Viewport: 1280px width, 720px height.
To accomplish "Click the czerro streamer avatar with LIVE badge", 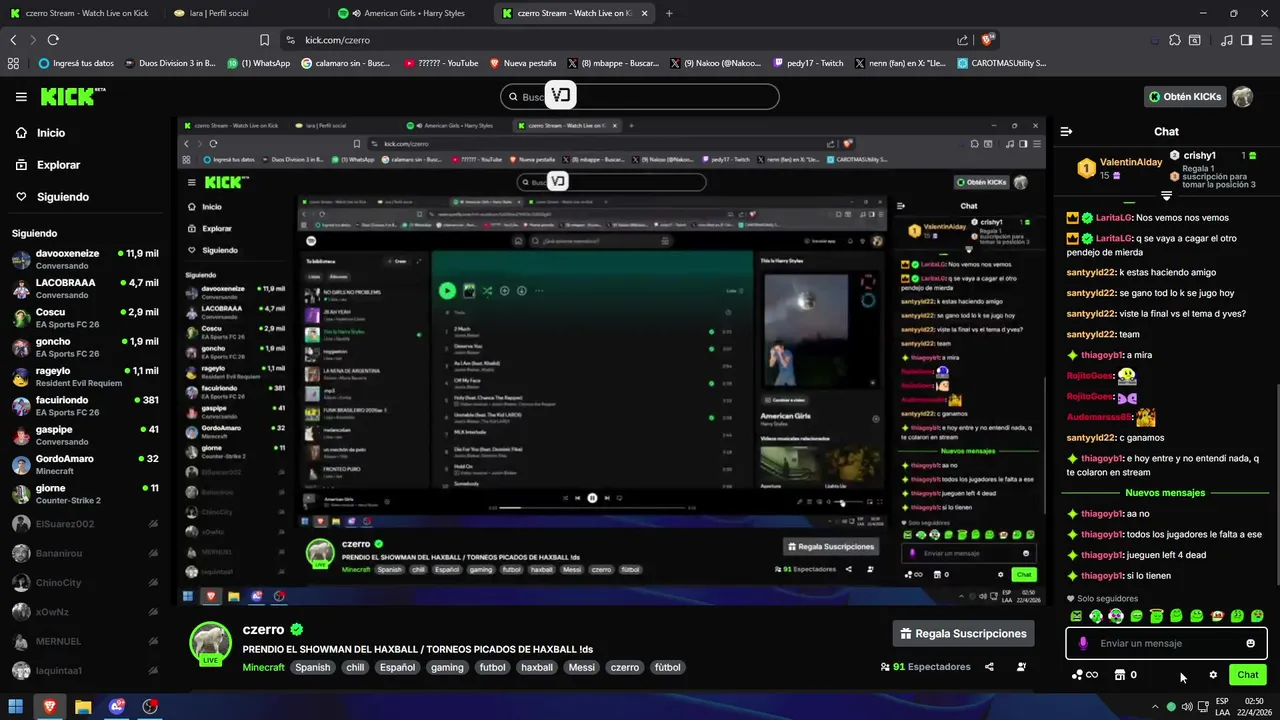I will [x=209, y=643].
